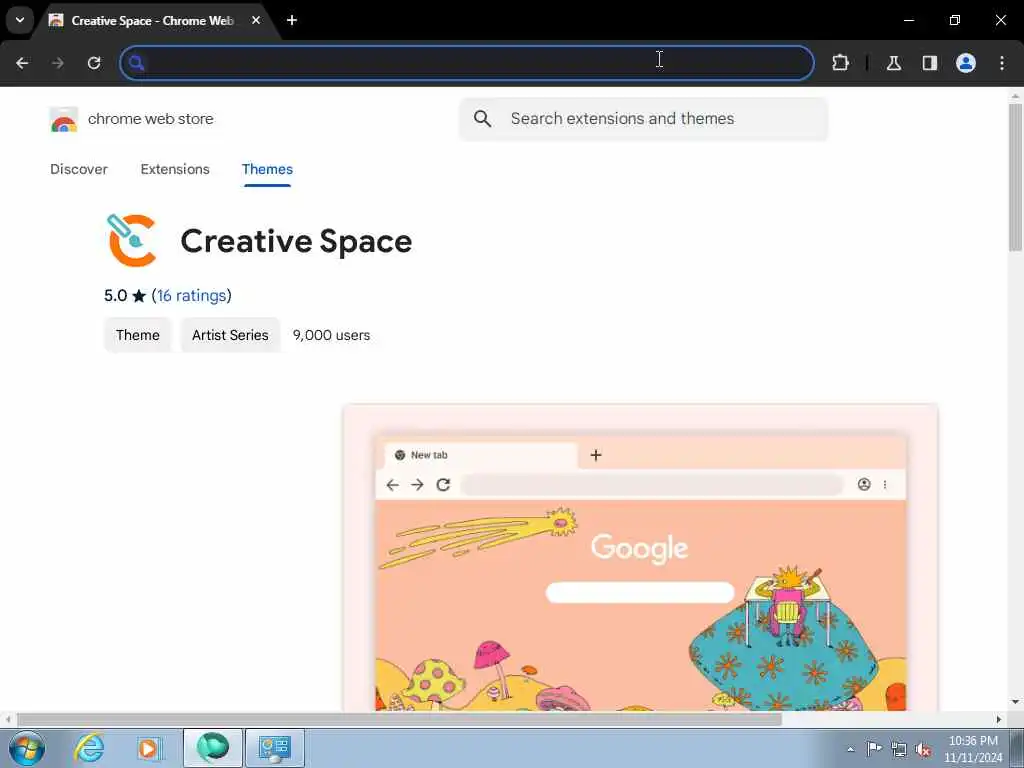1024x768 pixels.
Task: Close the Creative Space tab
Action: point(256,20)
